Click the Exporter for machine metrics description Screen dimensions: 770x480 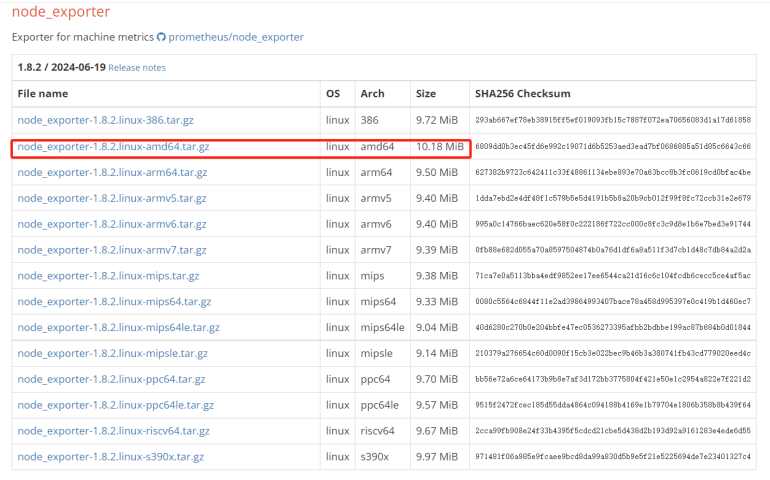pyautogui.click(x=82, y=37)
